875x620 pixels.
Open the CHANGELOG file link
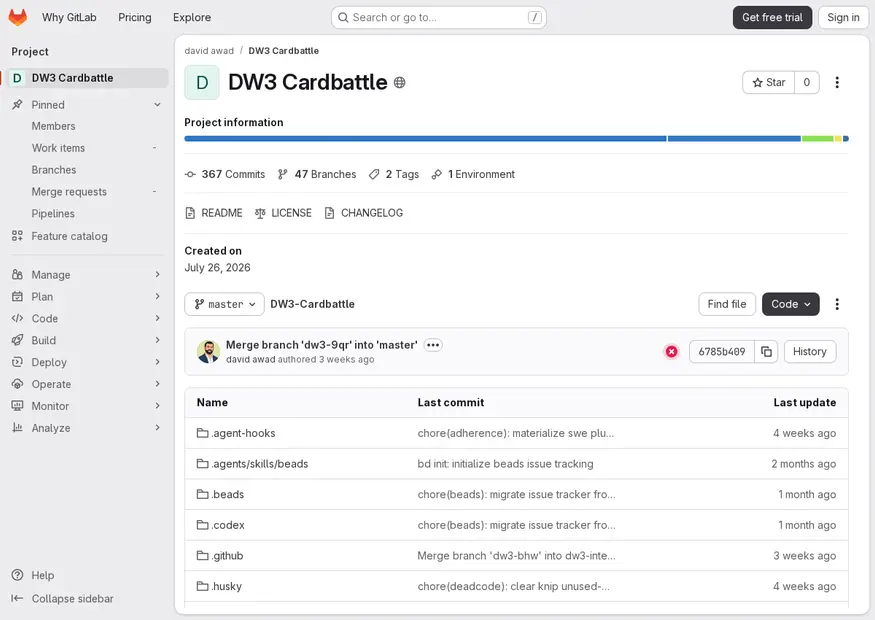364,213
